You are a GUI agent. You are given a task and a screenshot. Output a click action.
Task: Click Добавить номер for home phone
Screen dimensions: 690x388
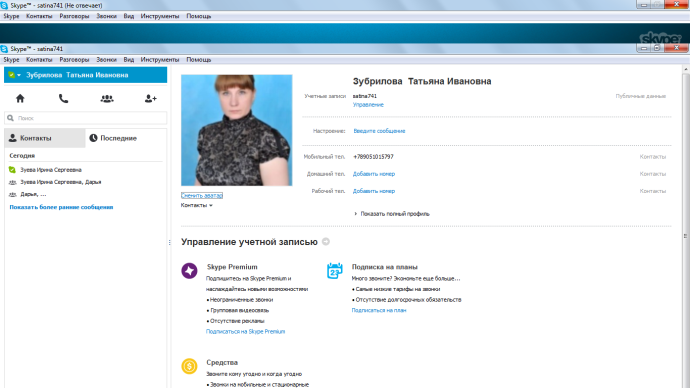(374, 174)
